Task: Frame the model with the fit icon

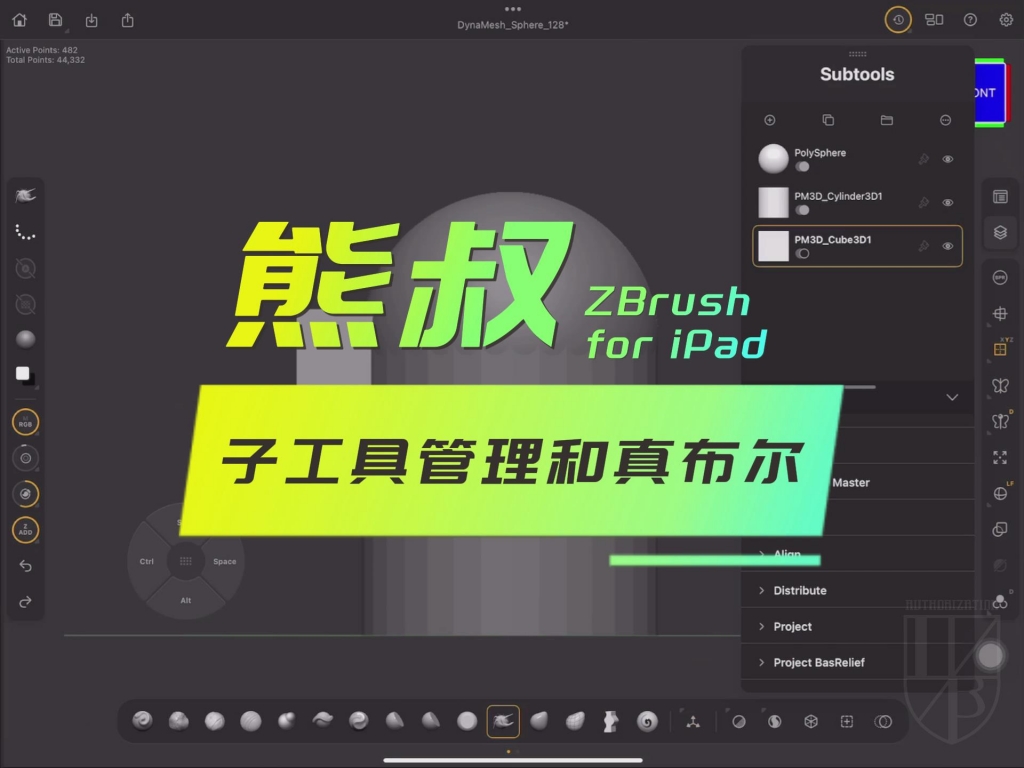Action: pos(1000,457)
